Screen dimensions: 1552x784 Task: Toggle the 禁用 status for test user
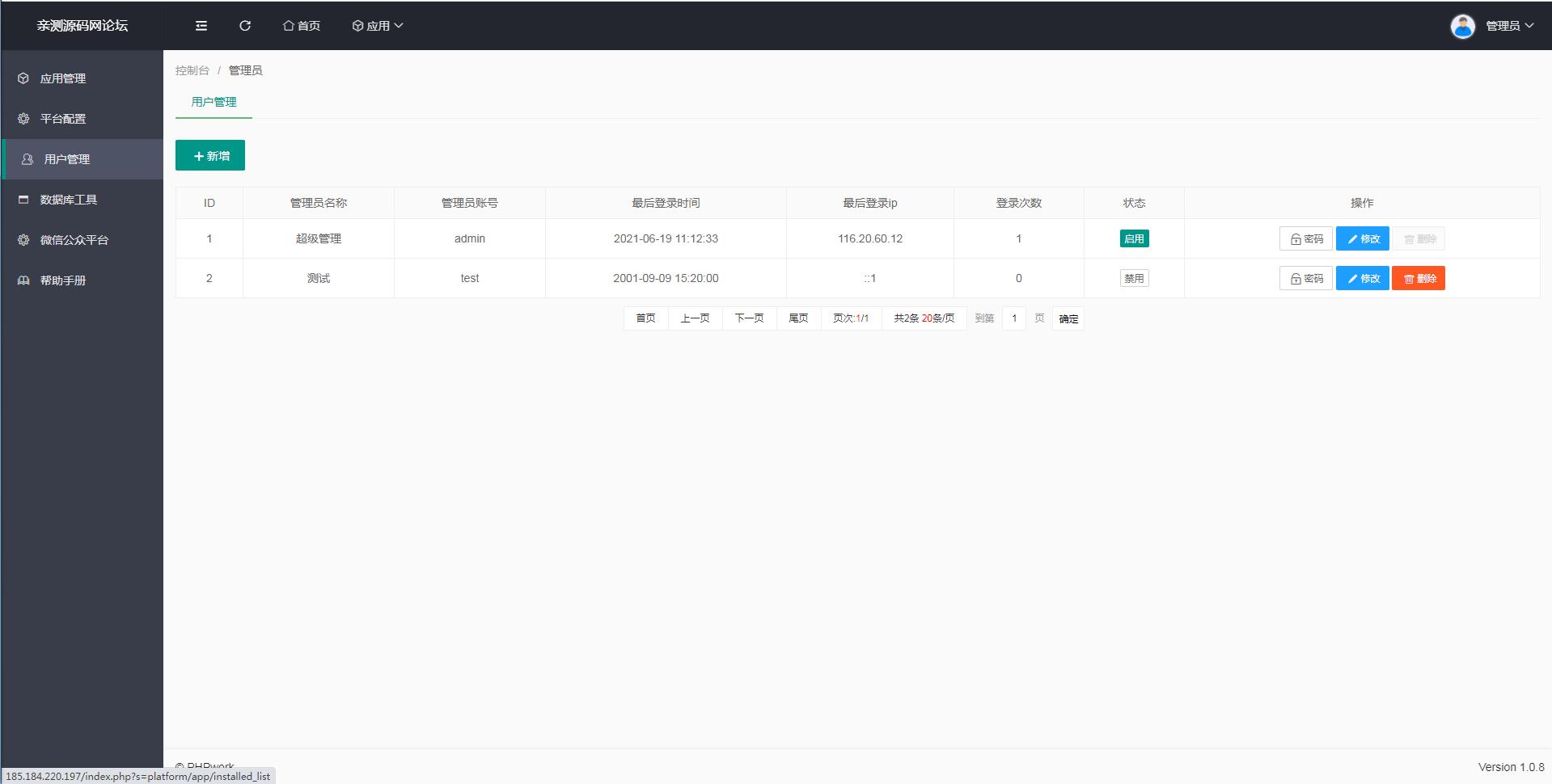(x=1134, y=277)
